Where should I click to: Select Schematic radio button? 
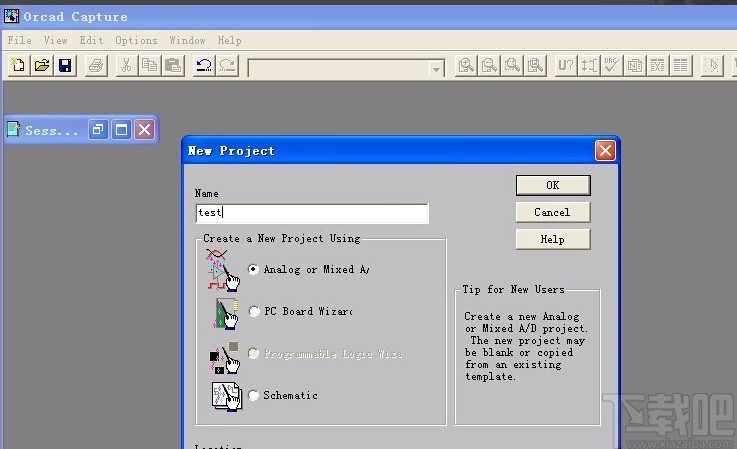click(x=253, y=395)
